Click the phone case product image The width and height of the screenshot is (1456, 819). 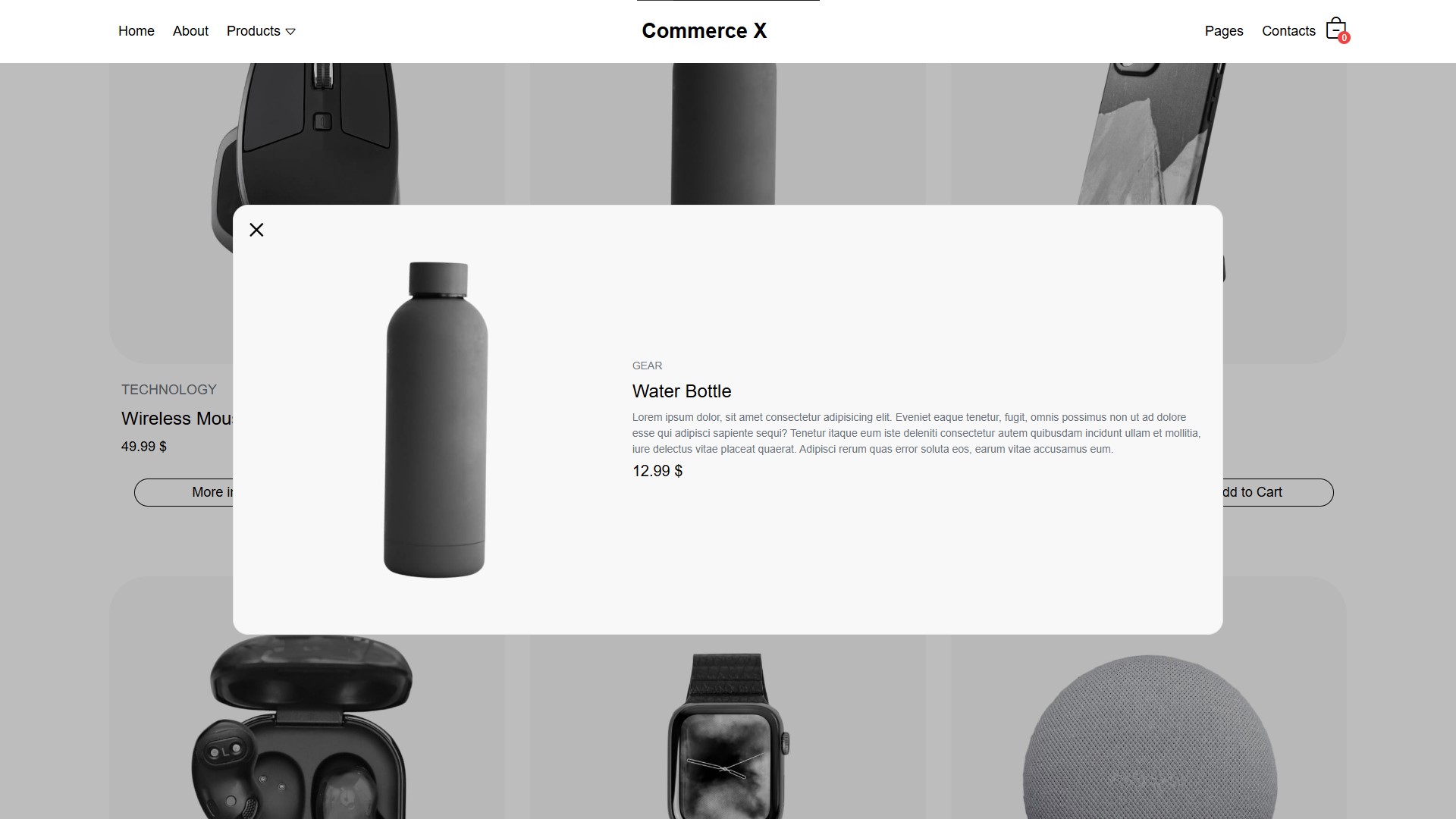coord(1153,133)
